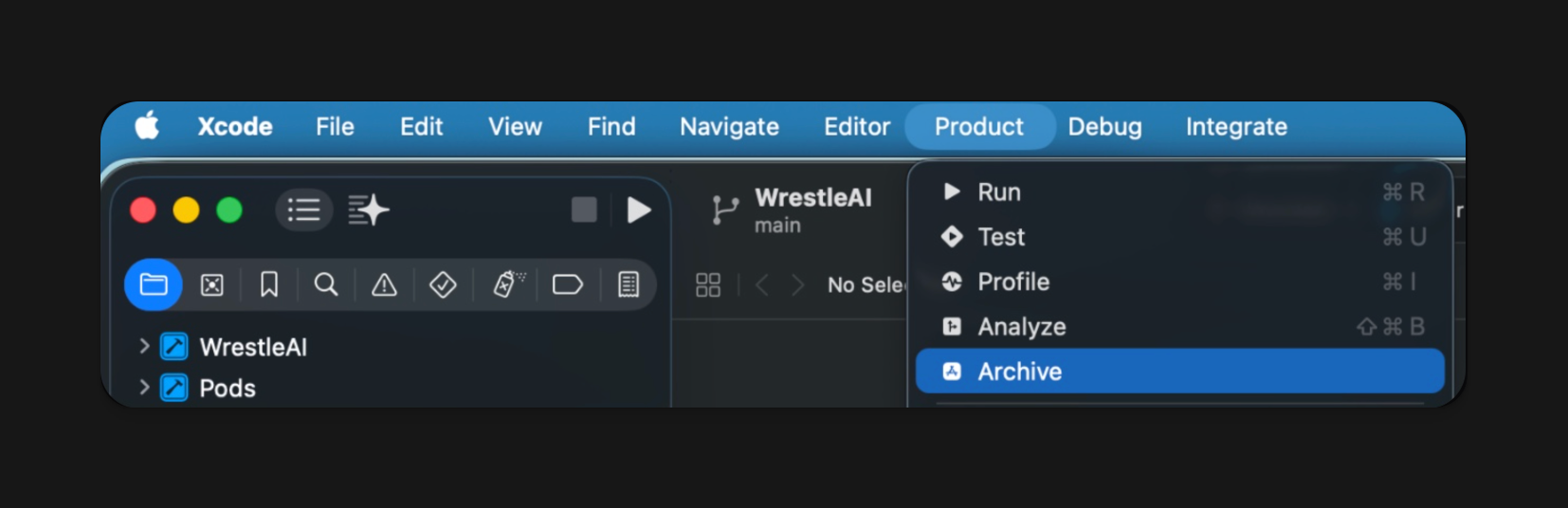Click the Profile waveform menu icon
The width and height of the screenshot is (1568, 508).
click(952, 281)
